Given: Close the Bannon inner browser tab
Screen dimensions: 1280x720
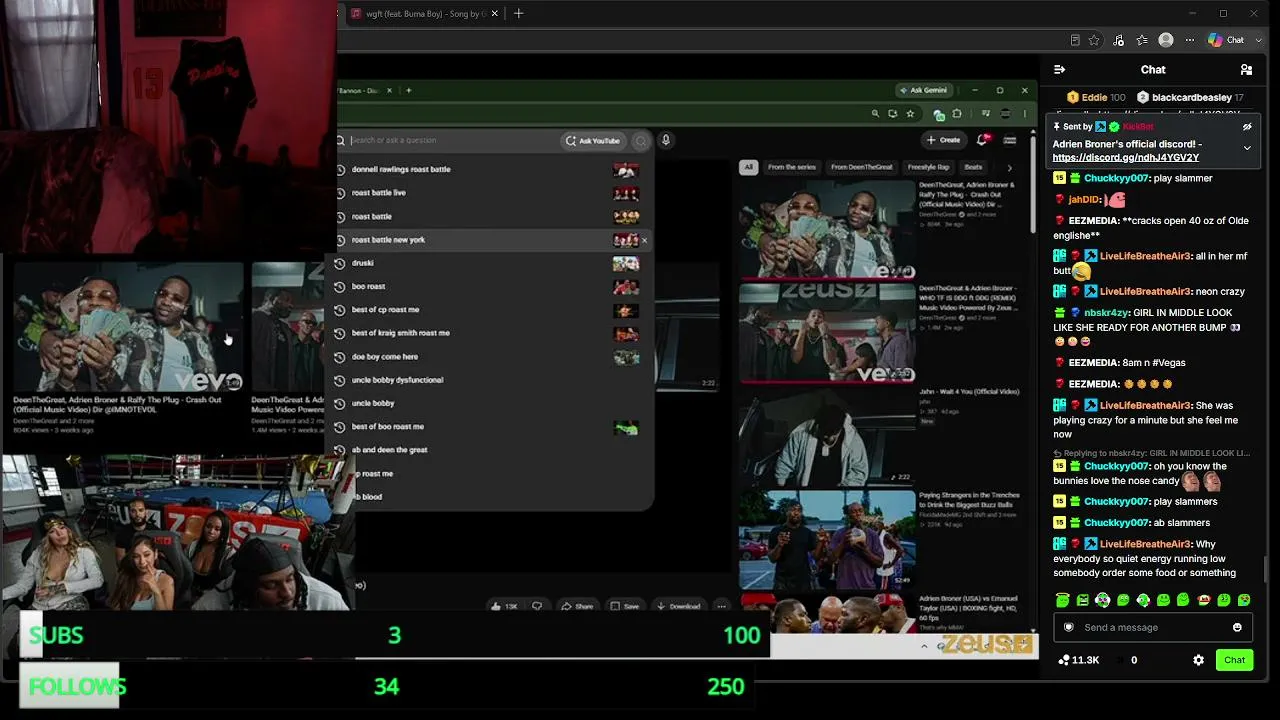Looking at the screenshot, I should pos(389,90).
